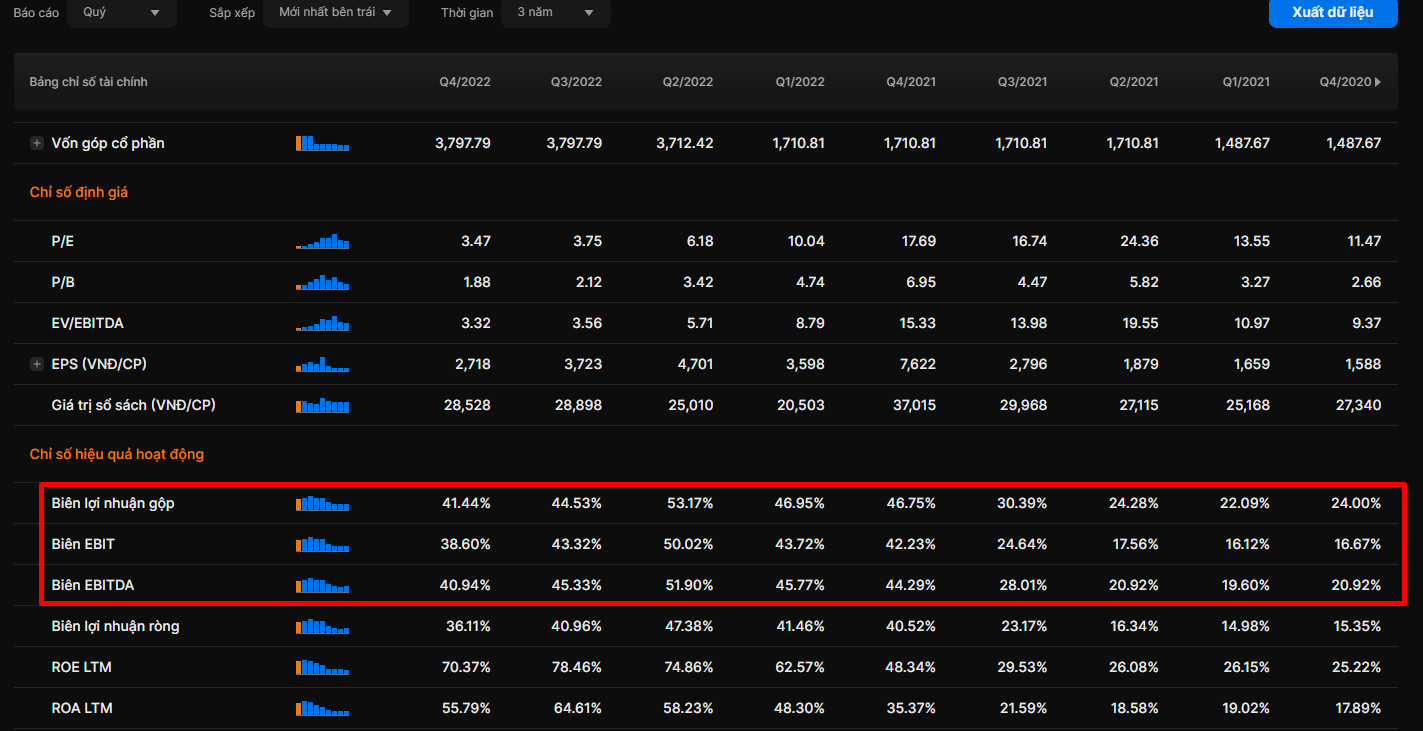Click the Q2/2022 column header
1423x731 pixels.
(x=688, y=82)
